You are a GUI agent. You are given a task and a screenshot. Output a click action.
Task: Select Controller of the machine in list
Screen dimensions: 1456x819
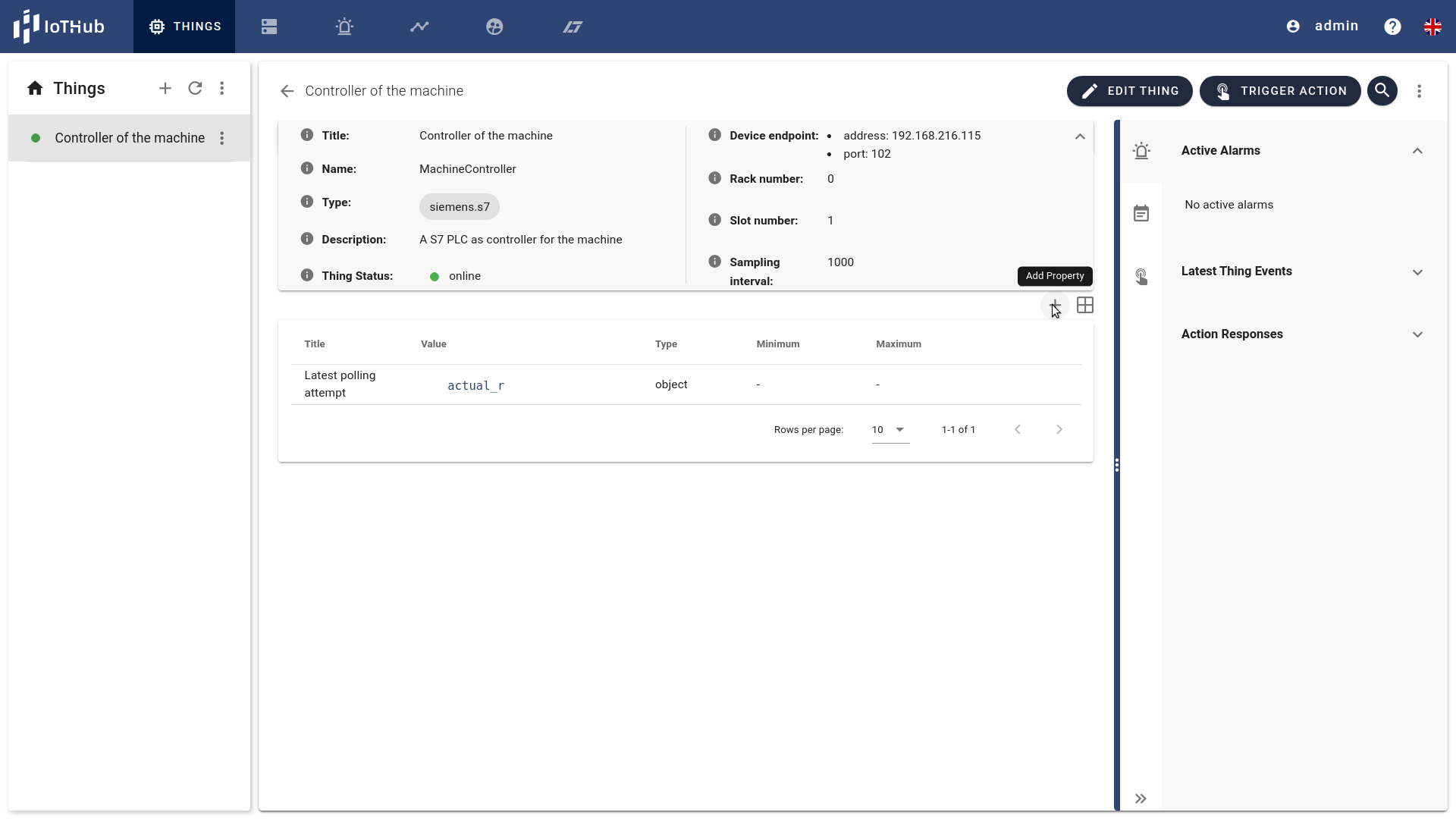[x=130, y=138]
